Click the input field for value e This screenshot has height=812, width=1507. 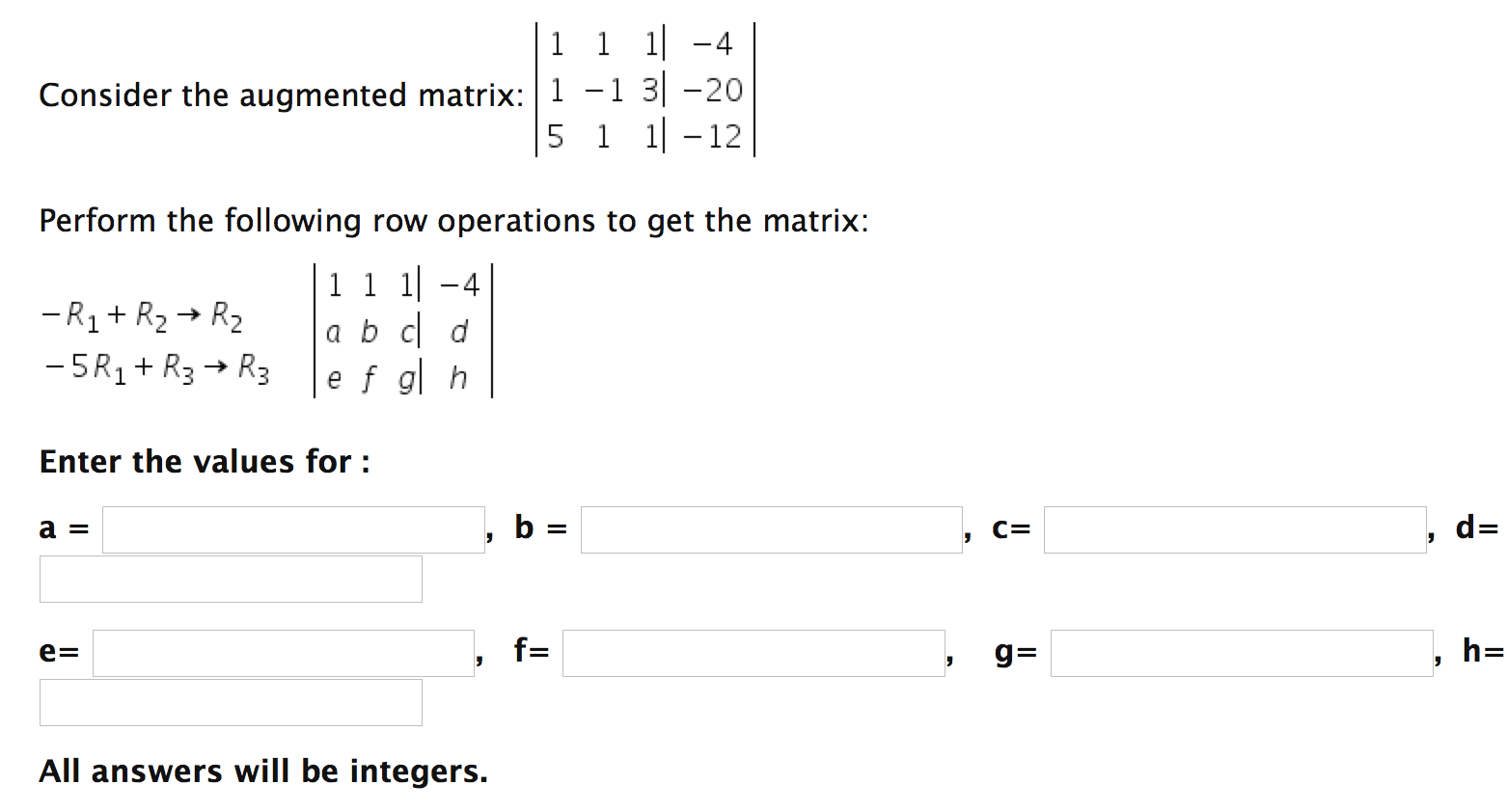[x=283, y=652]
